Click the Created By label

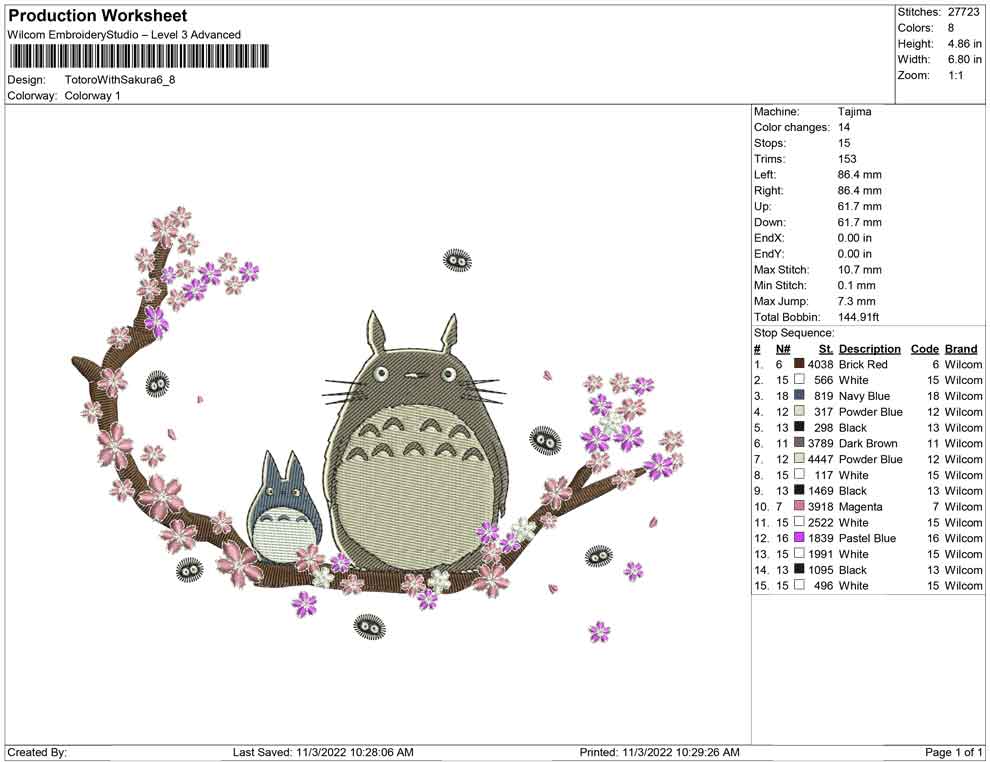coord(37,752)
